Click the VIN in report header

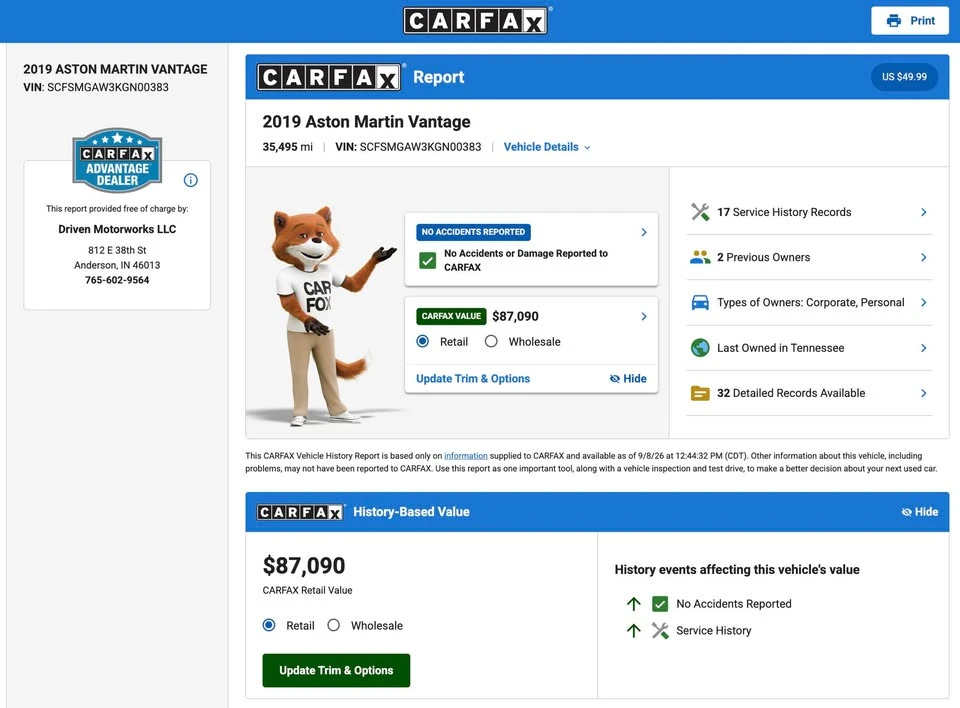pos(408,147)
